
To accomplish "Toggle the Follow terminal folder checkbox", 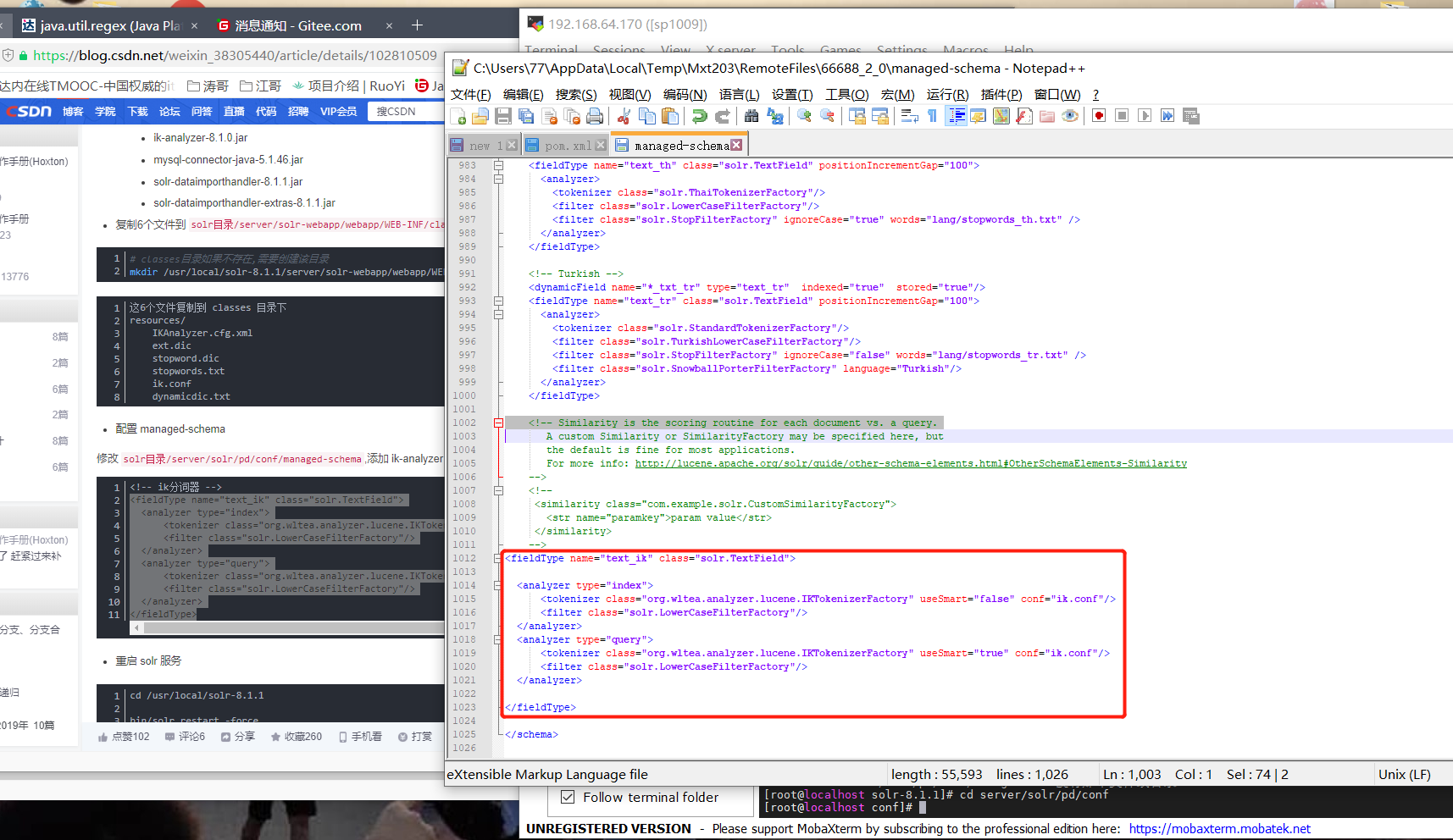I will click(568, 797).
